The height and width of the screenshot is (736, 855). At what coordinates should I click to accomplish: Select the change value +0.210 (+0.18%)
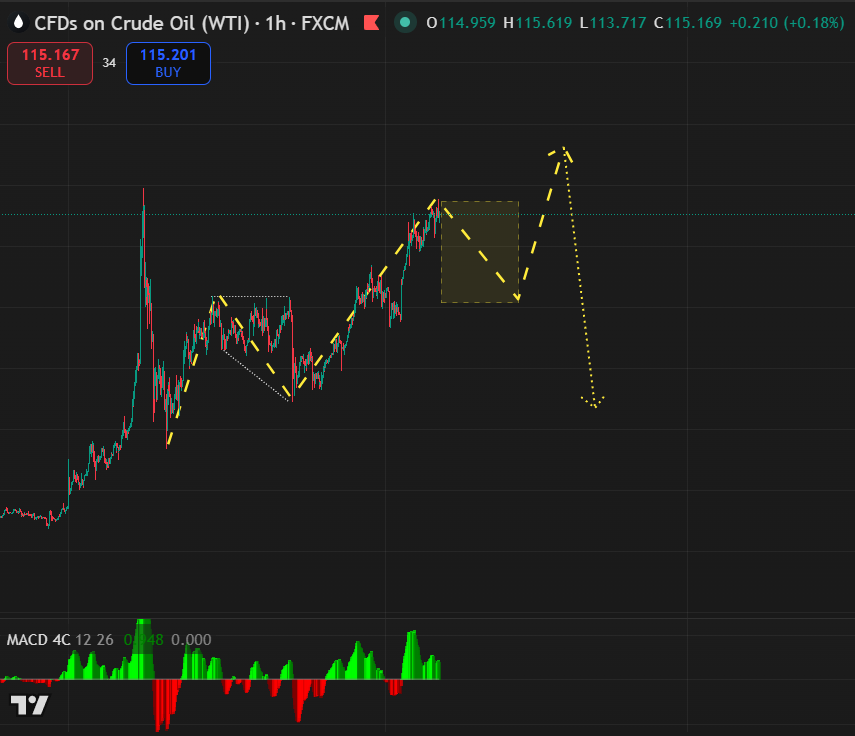click(787, 23)
